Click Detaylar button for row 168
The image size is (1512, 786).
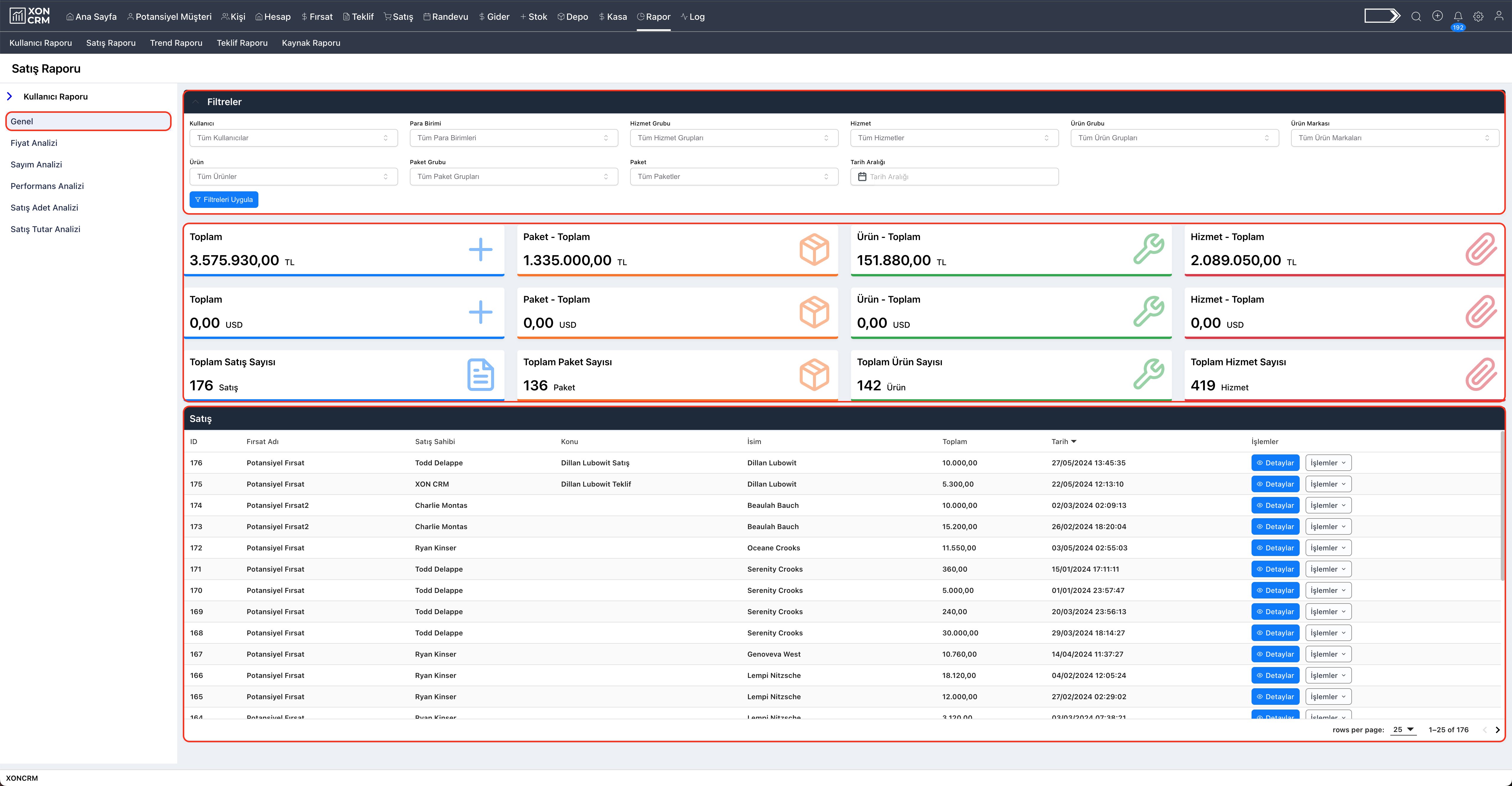coord(1275,633)
